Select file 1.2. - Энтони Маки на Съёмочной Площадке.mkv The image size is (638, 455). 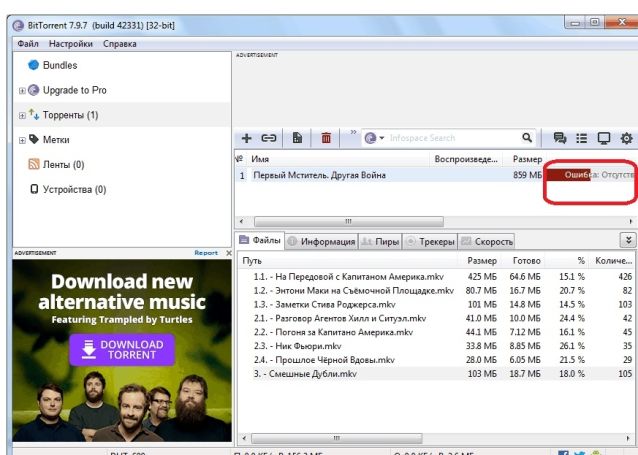354,291
